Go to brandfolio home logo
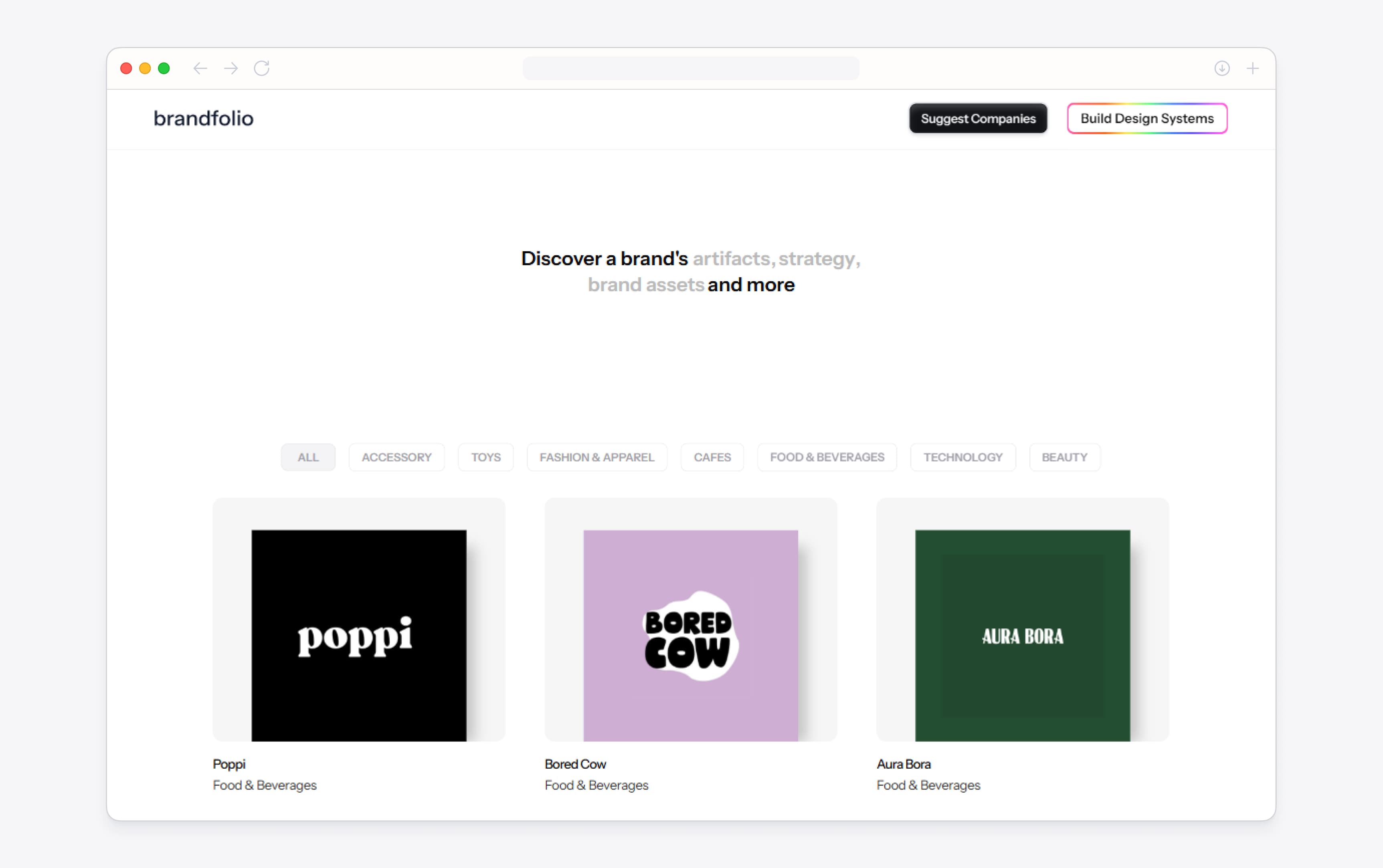The width and height of the screenshot is (1383, 868). (203, 118)
